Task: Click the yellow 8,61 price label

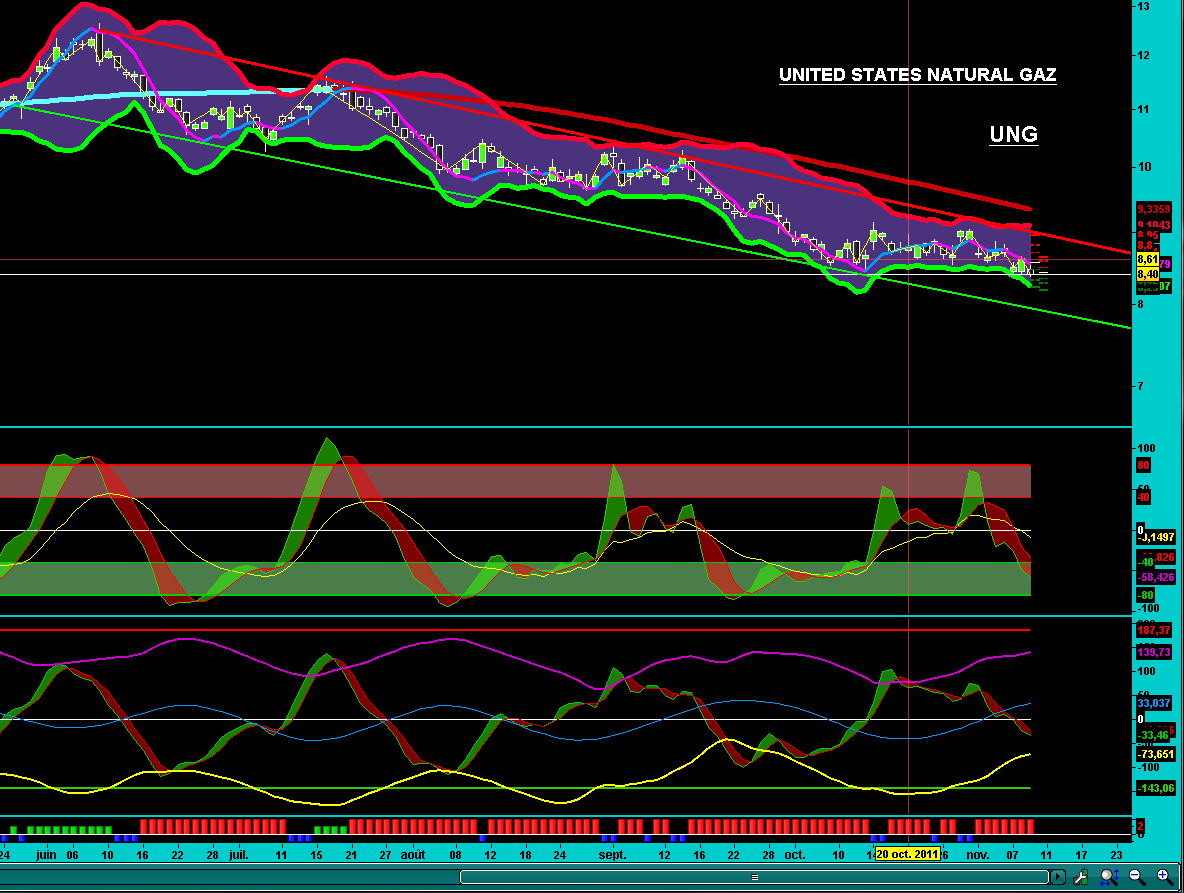Action: [x=1148, y=260]
